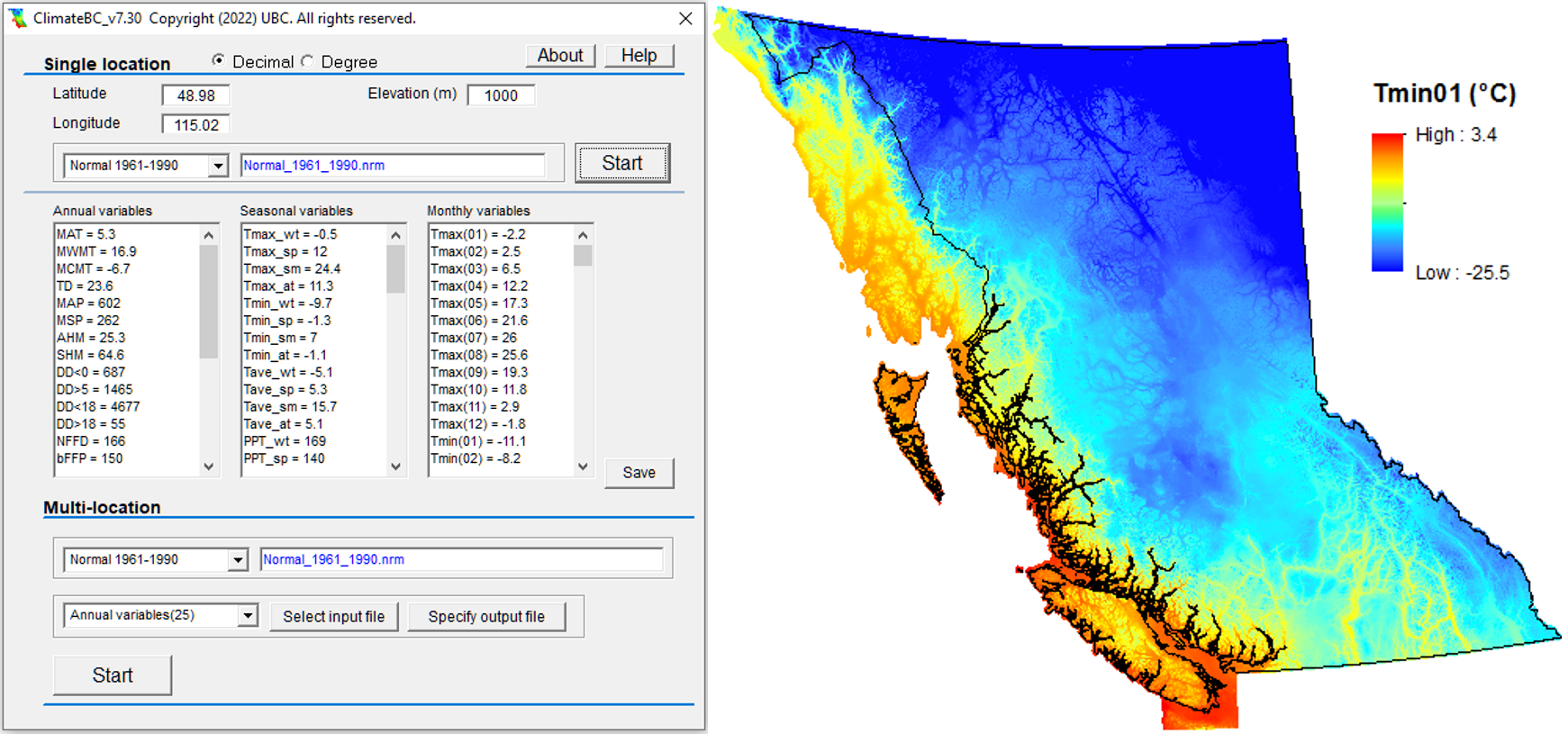Open the About dialog

coord(560,55)
